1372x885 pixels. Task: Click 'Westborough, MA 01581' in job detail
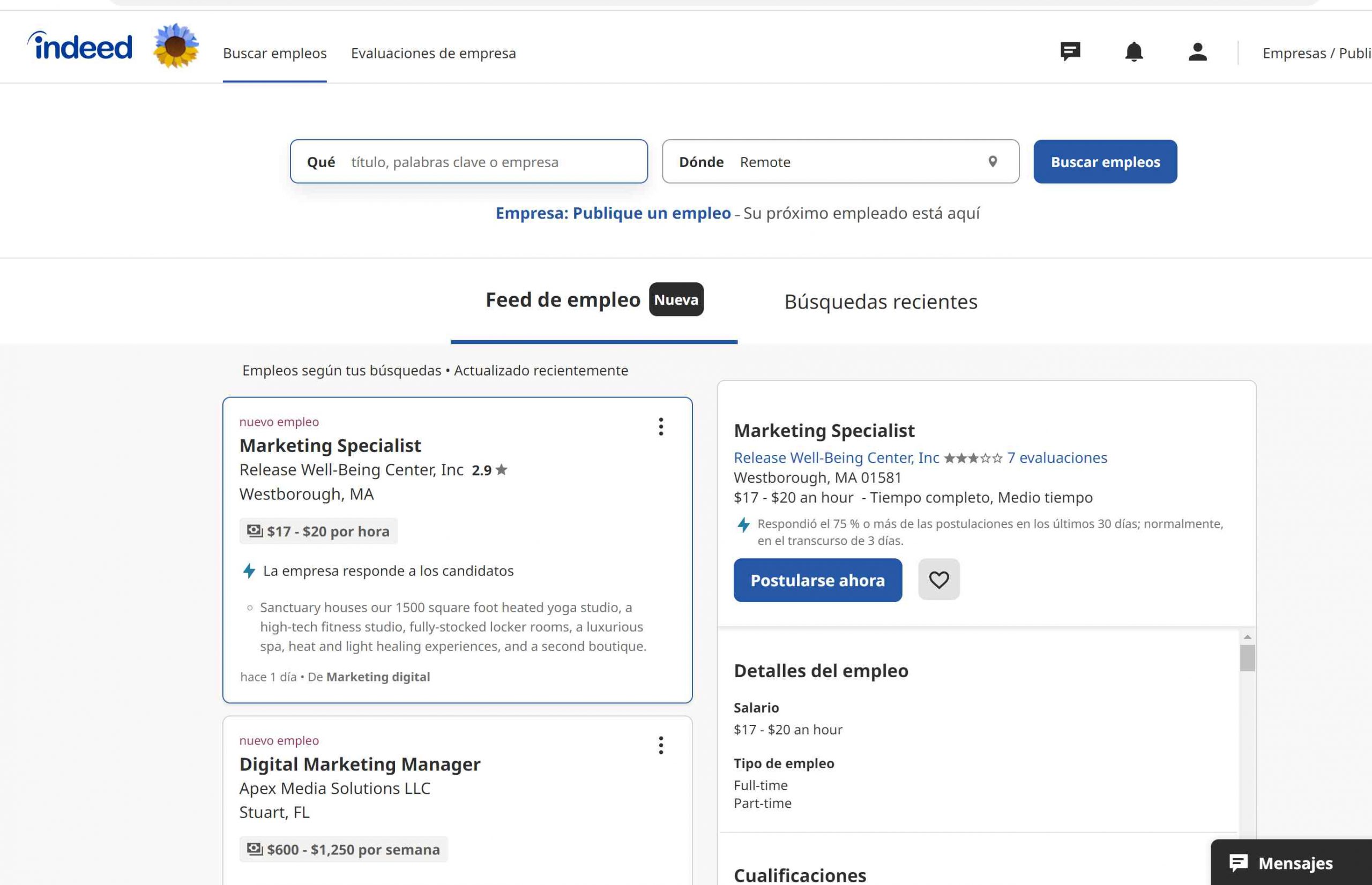[817, 477]
